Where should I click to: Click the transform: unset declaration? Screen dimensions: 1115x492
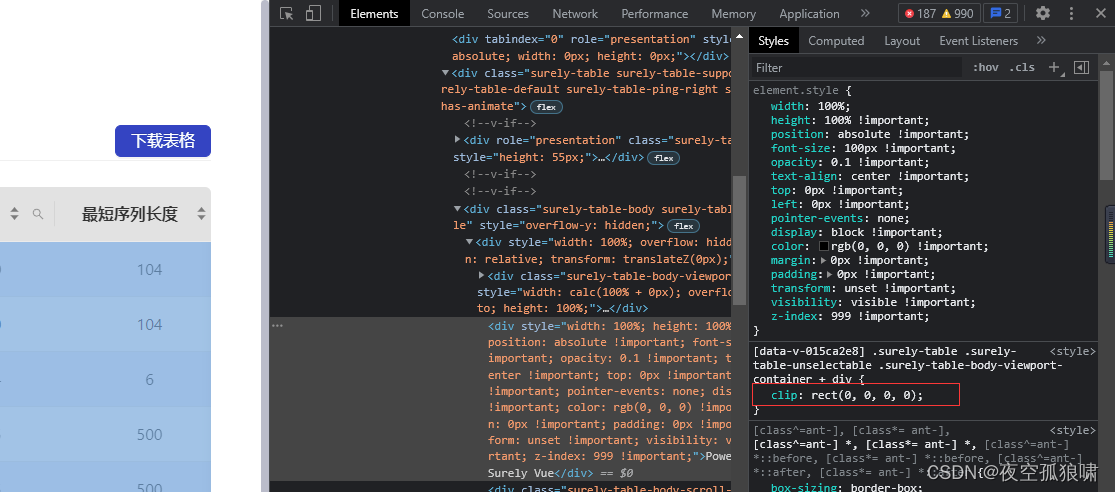863,289
